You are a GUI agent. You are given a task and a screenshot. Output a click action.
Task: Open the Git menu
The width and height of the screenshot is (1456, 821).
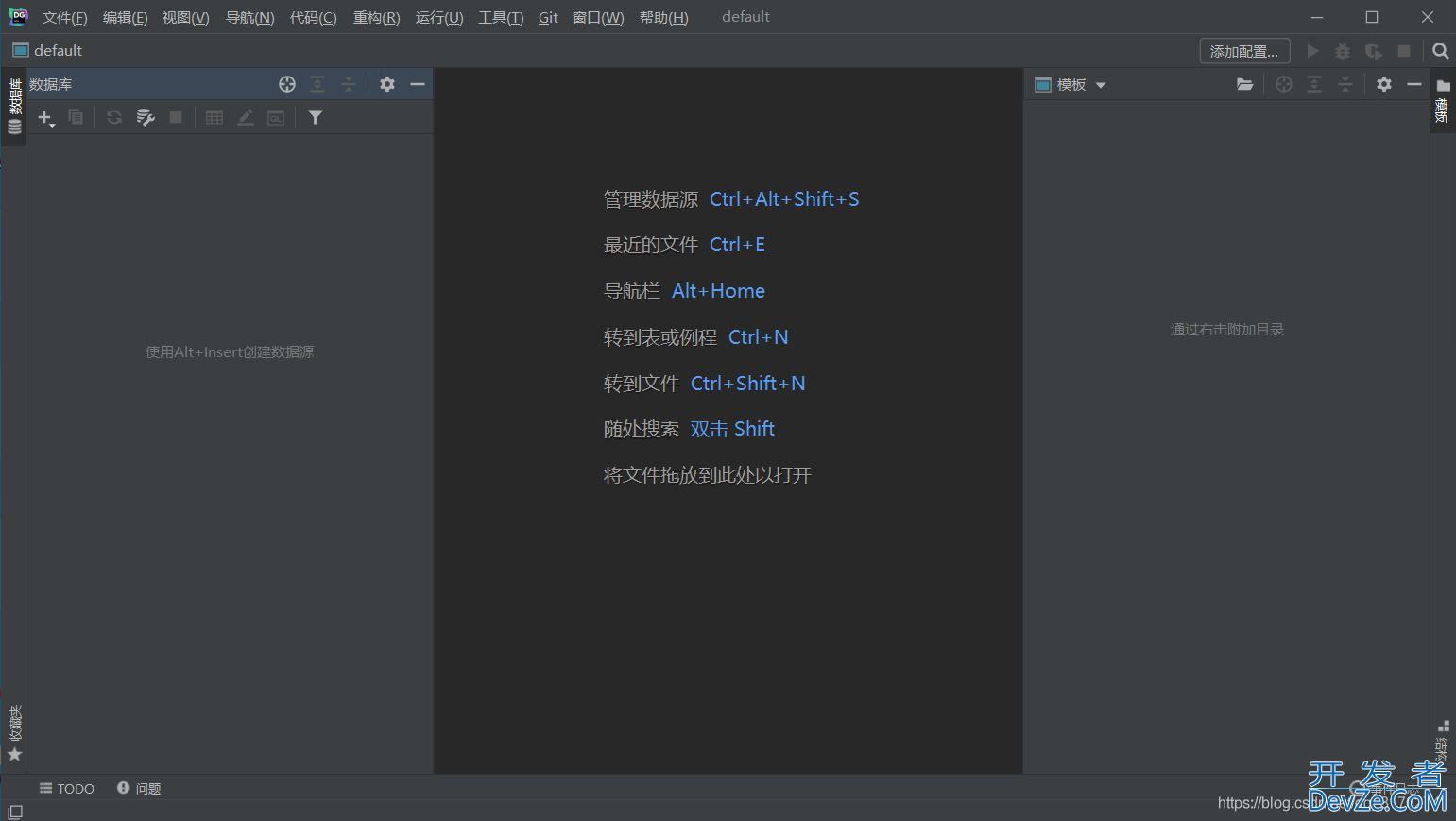[548, 18]
